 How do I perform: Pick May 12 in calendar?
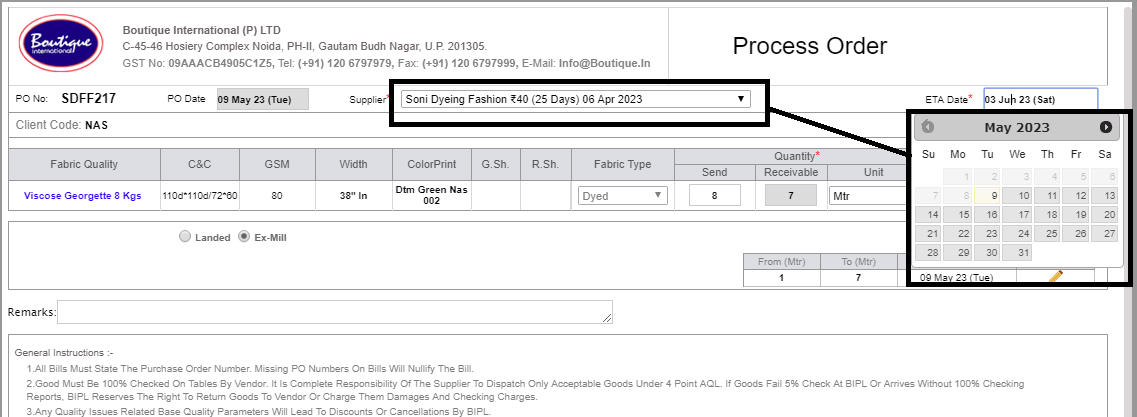1075,195
